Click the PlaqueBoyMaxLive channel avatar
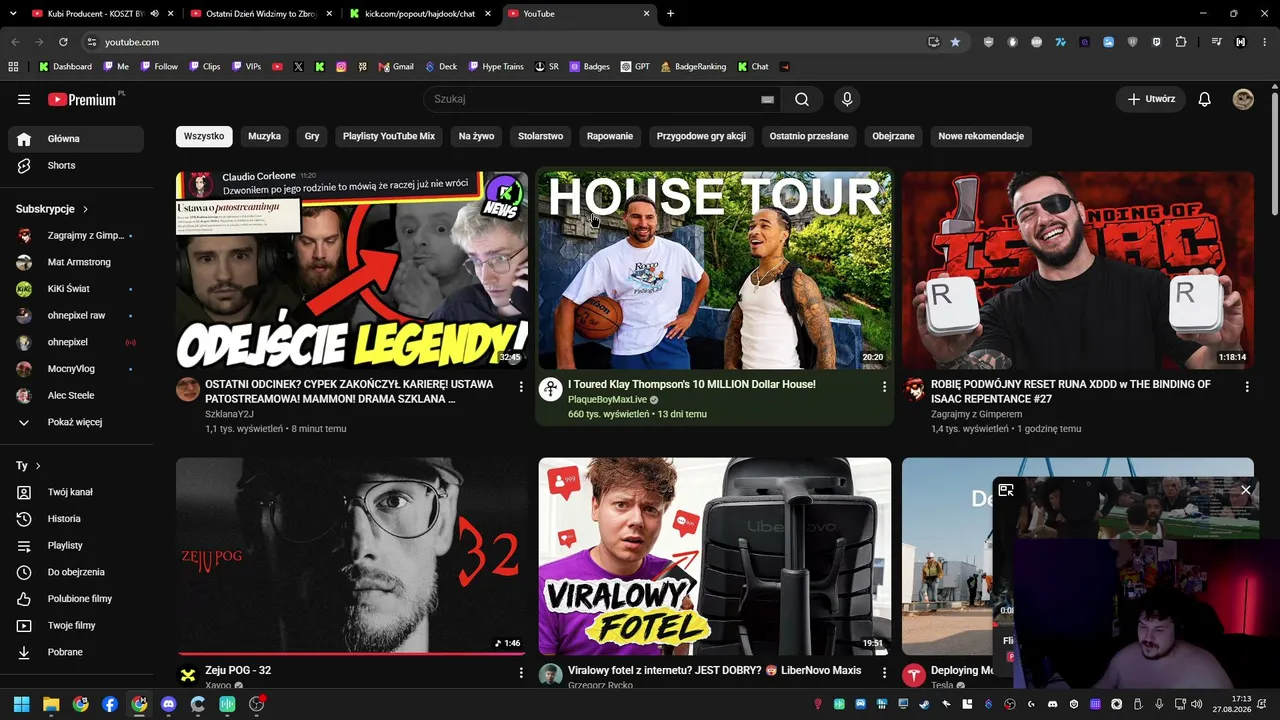Screen dimensions: 1280x720 [x=551, y=389]
